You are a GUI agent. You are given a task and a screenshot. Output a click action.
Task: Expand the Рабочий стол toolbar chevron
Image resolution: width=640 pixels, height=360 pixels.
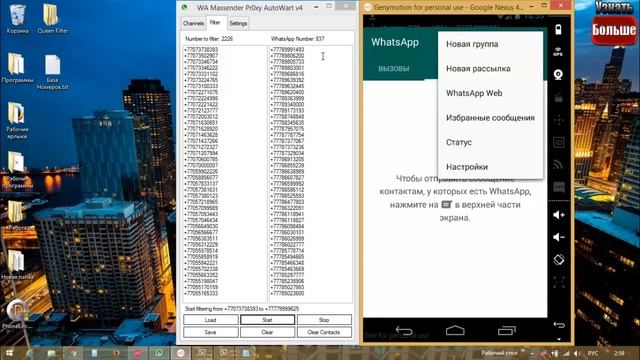[x=523, y=351]
